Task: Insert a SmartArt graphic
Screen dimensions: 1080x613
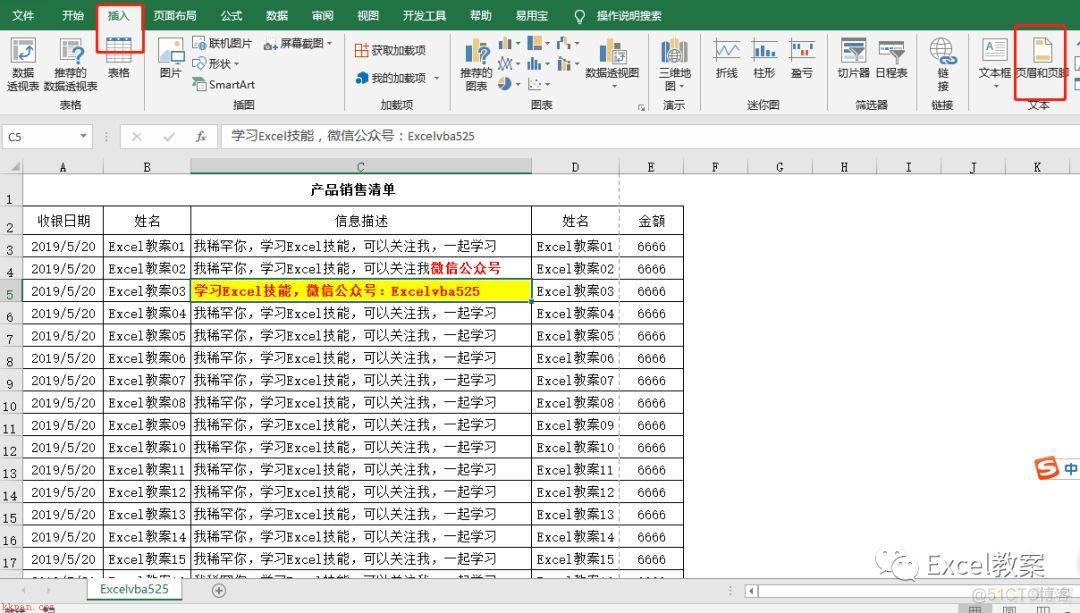Action: [x=223, y=85]
